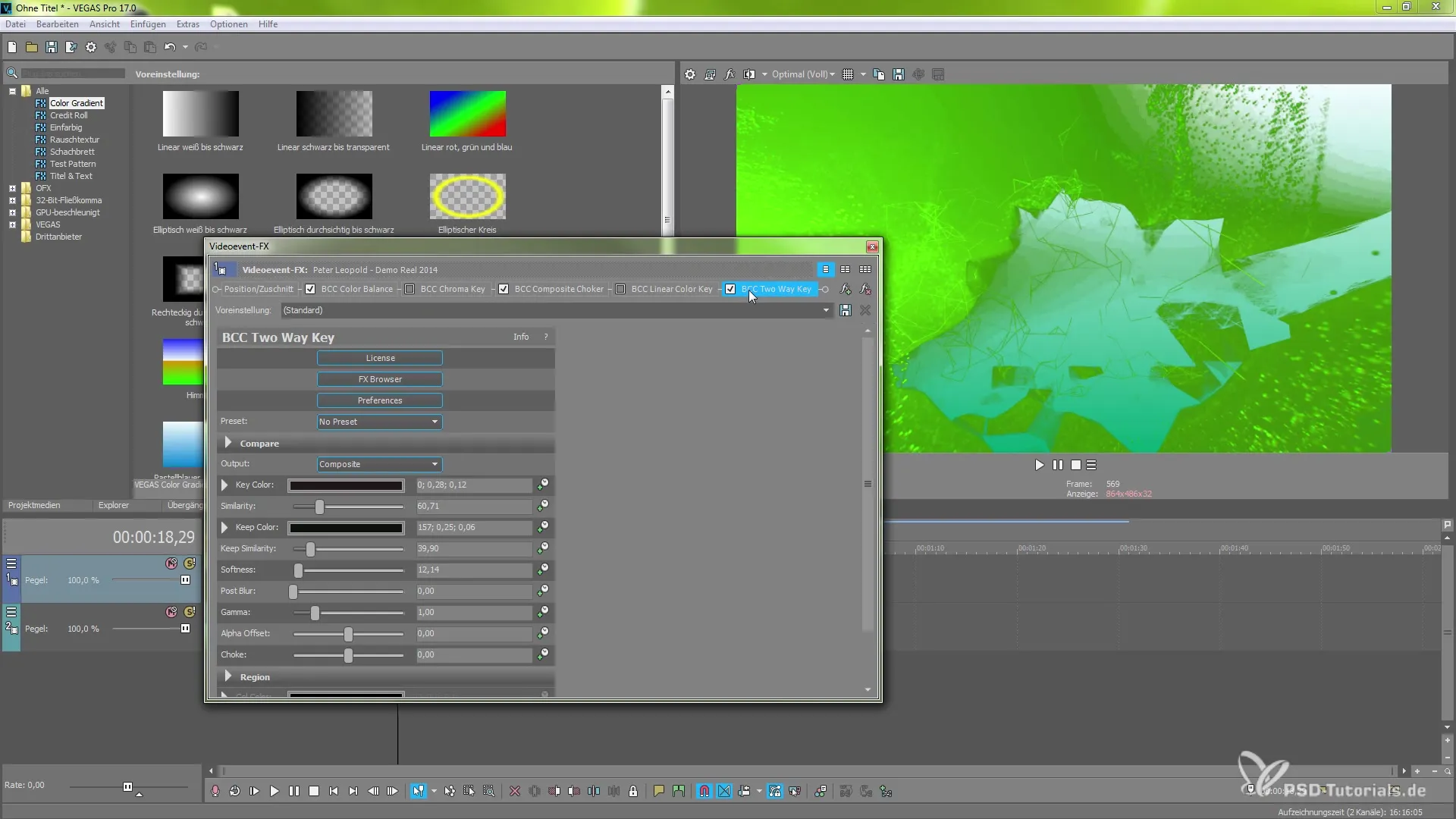Disable the BCC Color Balance checkbox
Image resolution: width=1456 pixels, height=819 pixels.
[310, 289]
